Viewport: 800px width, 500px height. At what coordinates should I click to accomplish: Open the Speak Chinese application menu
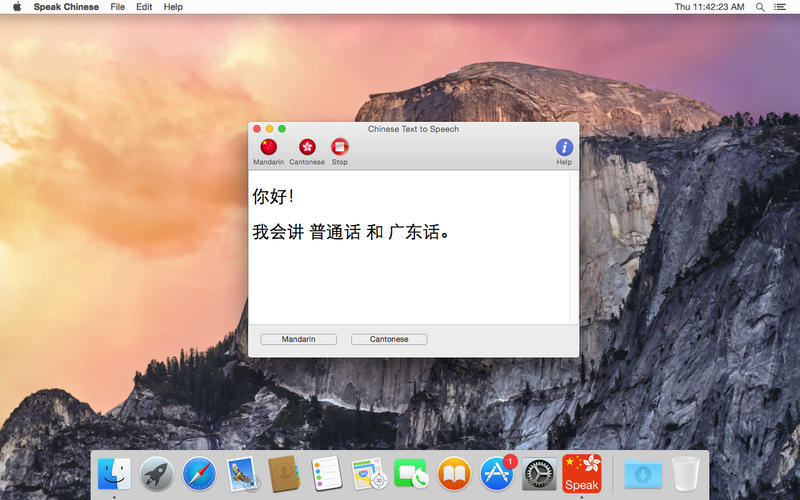pos(66,7)
